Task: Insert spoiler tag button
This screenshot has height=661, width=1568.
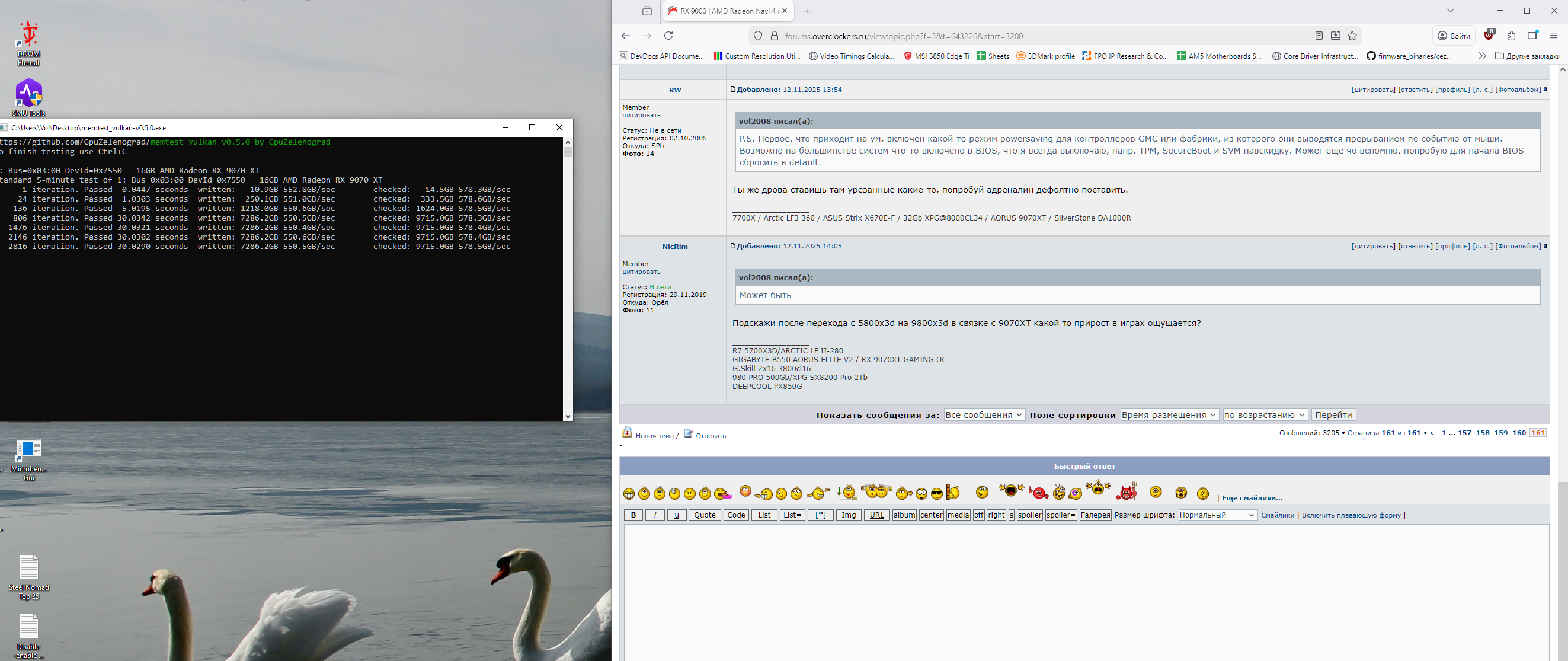Action: [1029, 515]
